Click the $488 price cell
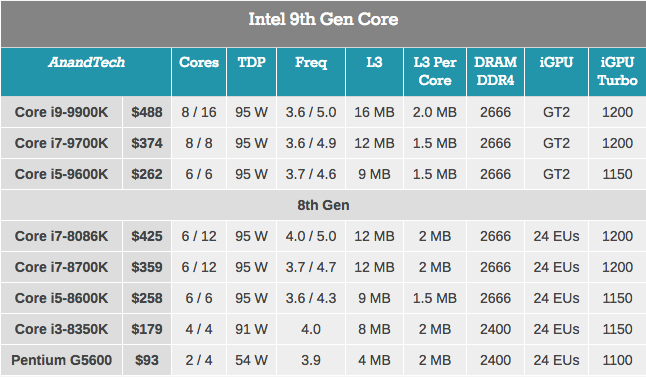The image size is (646, 377). [147, 112]
